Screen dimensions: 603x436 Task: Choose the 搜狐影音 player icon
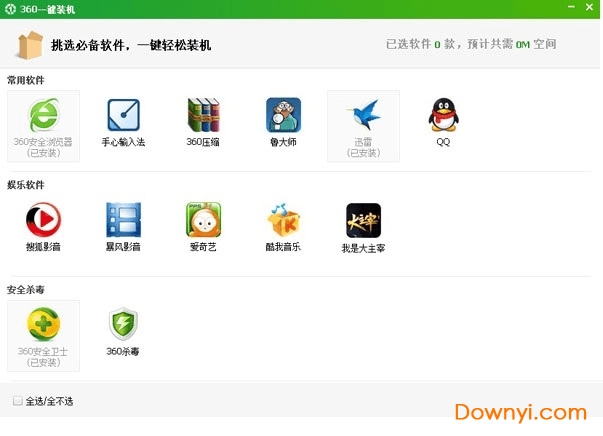coord(43,220)
